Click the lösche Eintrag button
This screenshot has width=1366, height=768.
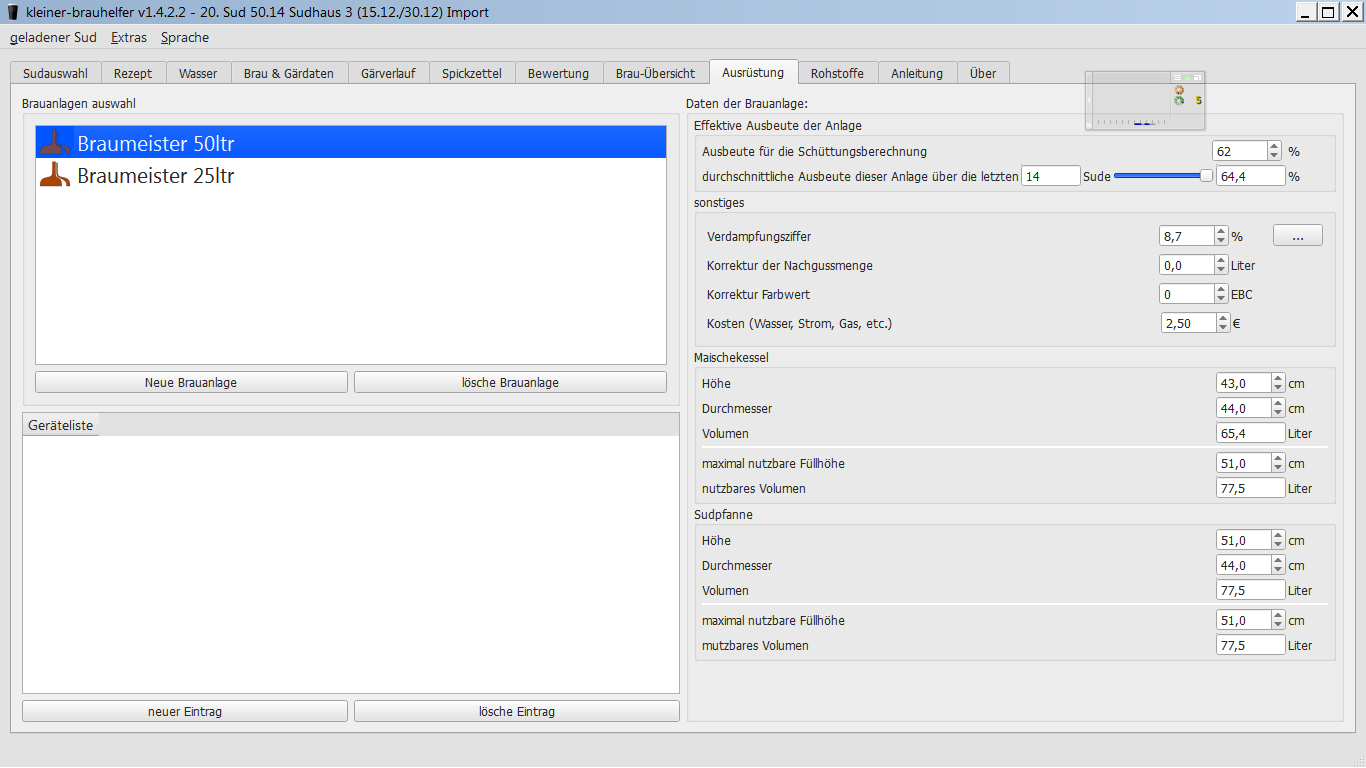tap(516, 712)
